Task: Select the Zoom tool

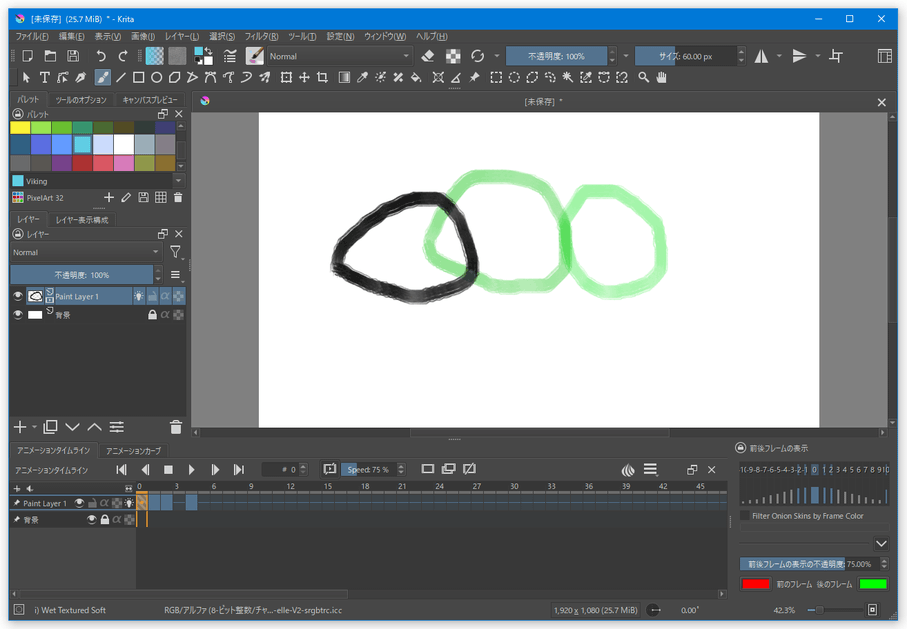Action: coord(643,77)
